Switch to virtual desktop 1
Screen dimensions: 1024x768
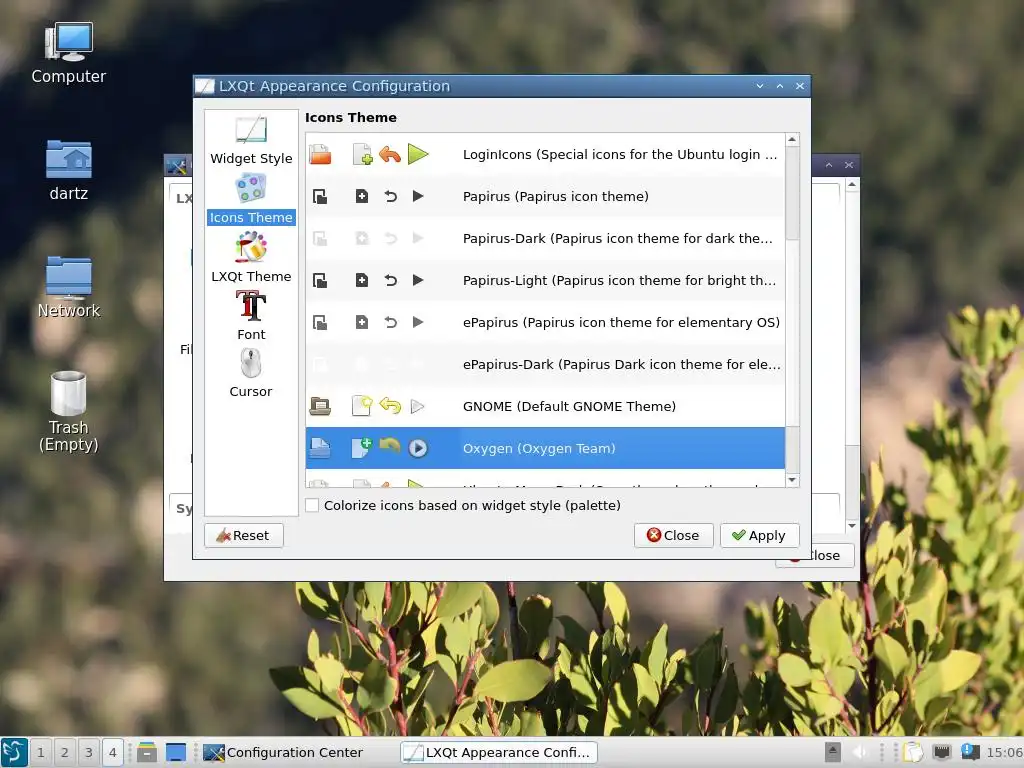coord(40,752)
